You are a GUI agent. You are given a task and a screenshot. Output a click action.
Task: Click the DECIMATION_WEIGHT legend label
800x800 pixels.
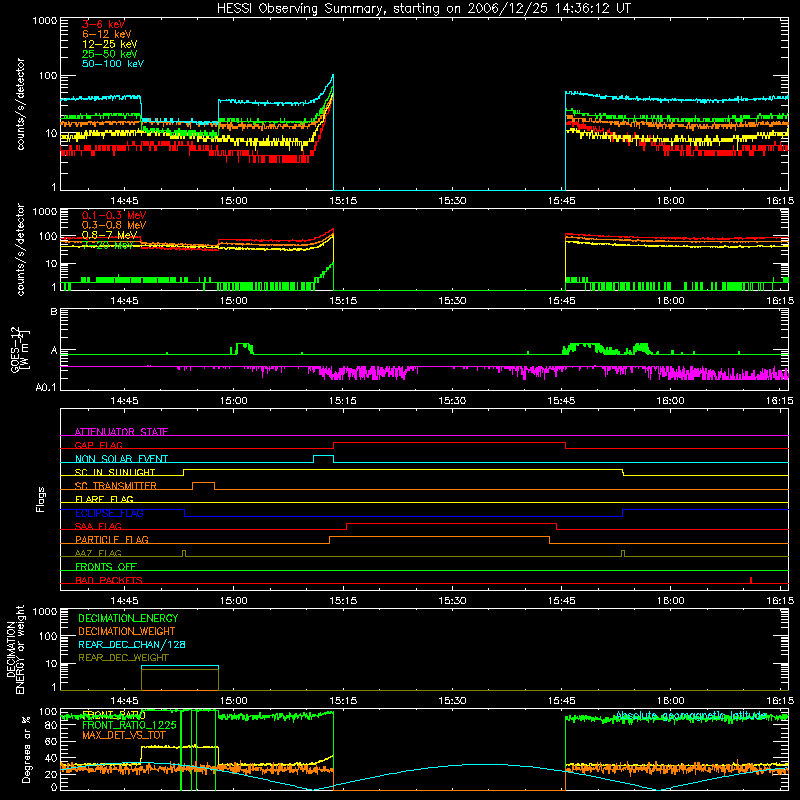pyautogui.click(x=127, y=632)
